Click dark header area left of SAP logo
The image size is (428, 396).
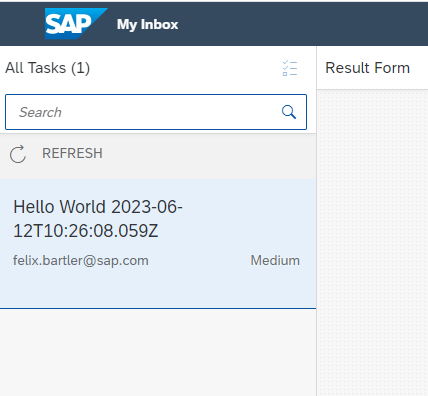(x=22, y=24)
